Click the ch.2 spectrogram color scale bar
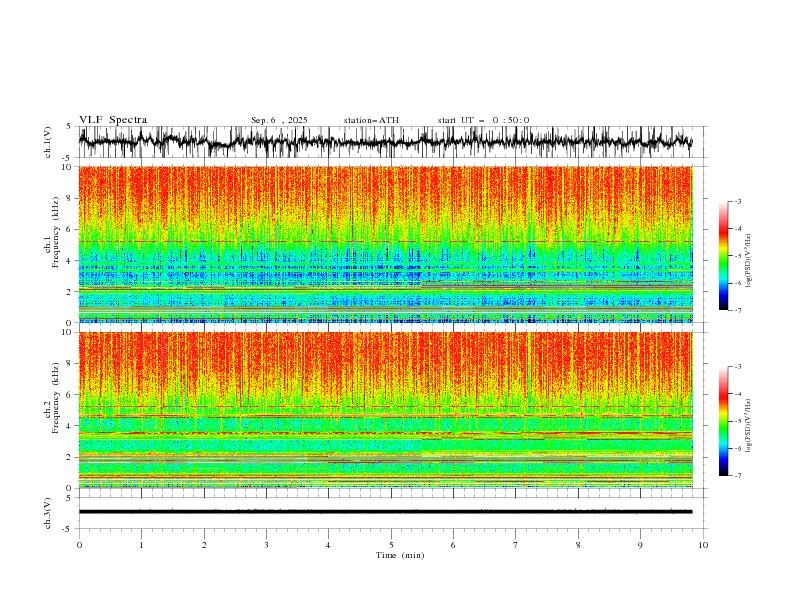The height and width of the screenshot is (612, 792). tap(723, 421)
